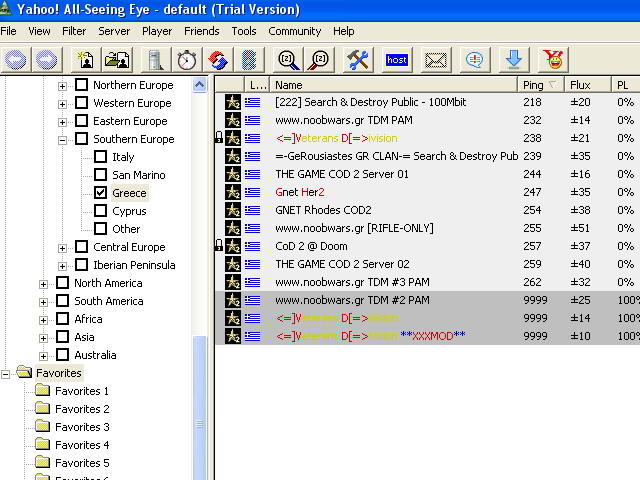Screen dimensions: 640x480
Task: Open the Filter menu
Action: tap(74, 31)
